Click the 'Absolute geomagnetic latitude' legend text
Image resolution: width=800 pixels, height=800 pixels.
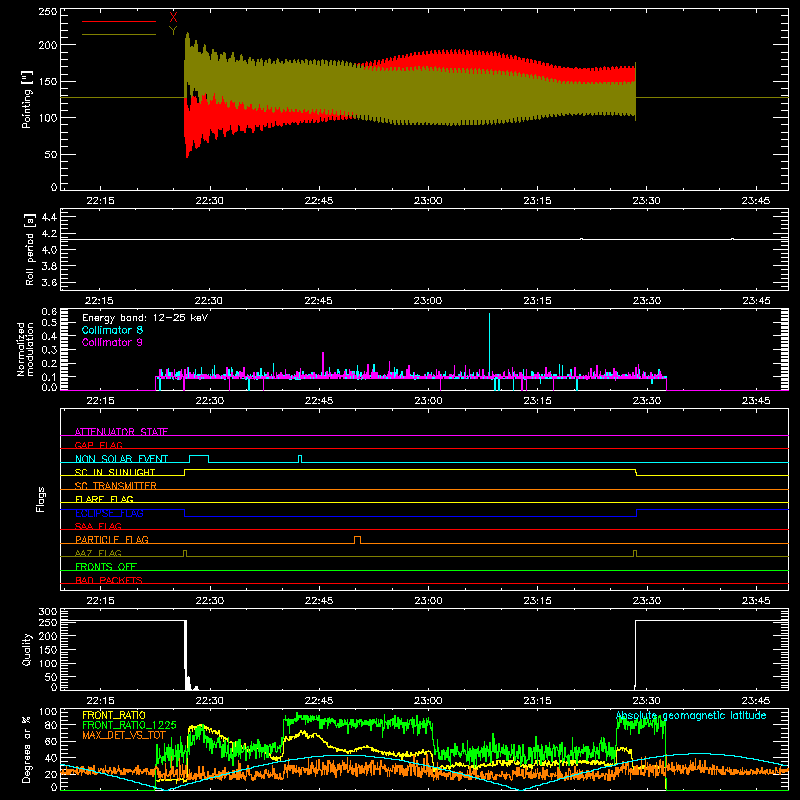pyautogui.click(x=691, y=715)
